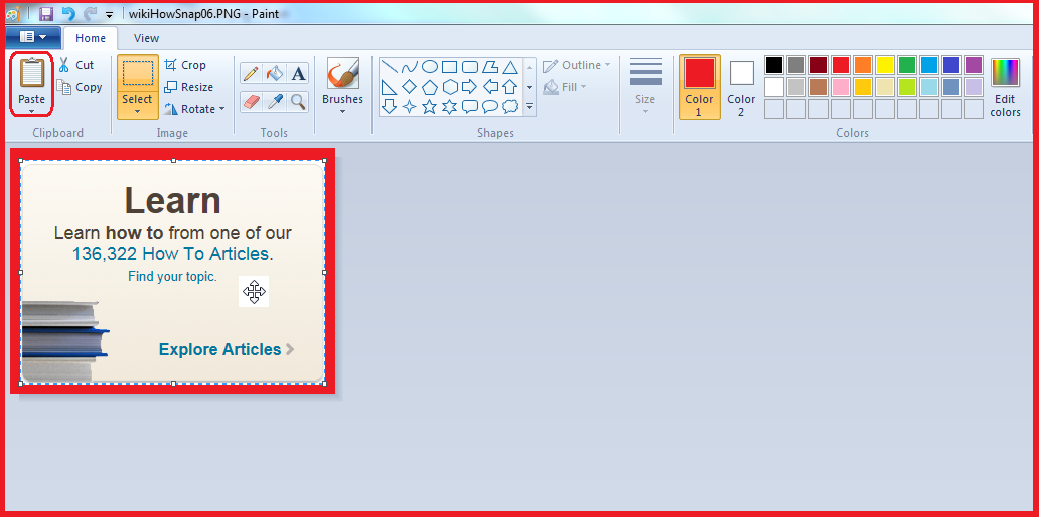The height and width of the screenshot is (517, 1039).
Task: Select the Color picker eyedropper
Action: [x=274, y=101]
